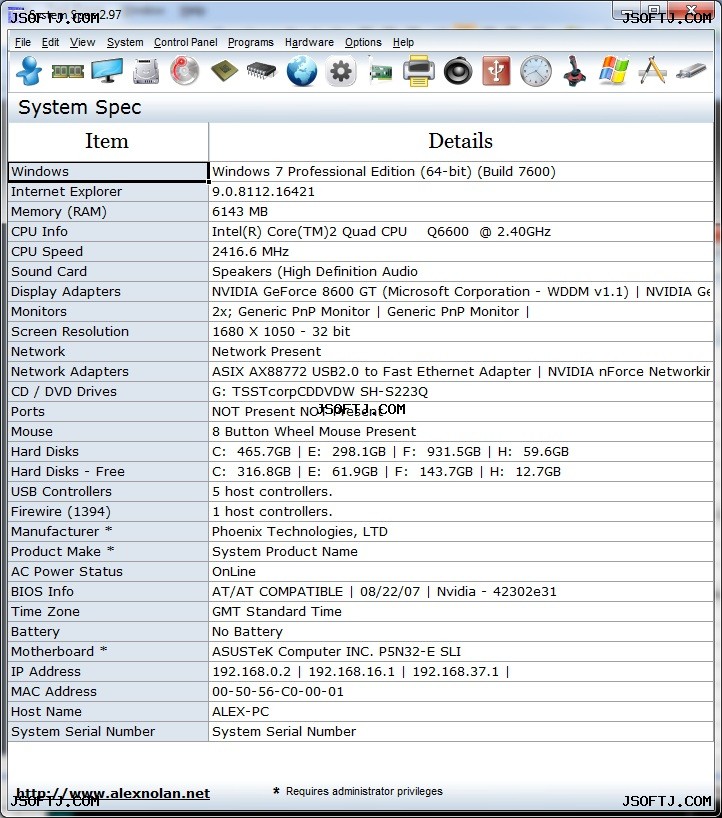Viewport: 722px width, 818px height.
Task: Click the black integrated circuit chip icon
Action: point(262,71)
